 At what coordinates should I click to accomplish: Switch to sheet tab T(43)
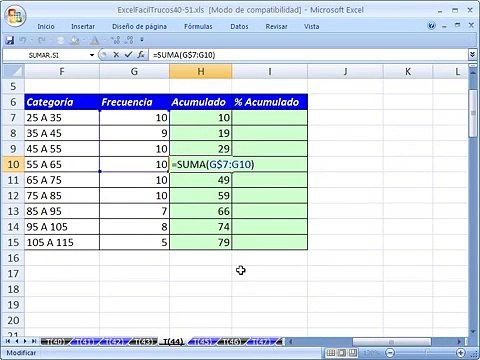pyautogui.click(x=144, y=341)
